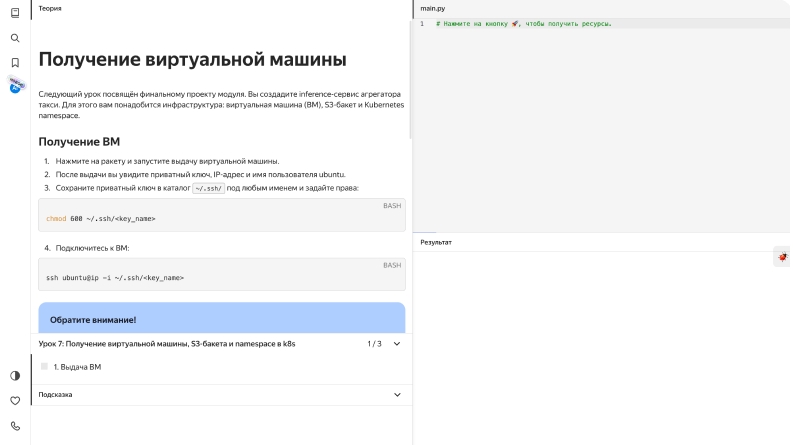
Task: Click into line 1 of the code editor
Action: pyautogui.click(x=600, y=23)
